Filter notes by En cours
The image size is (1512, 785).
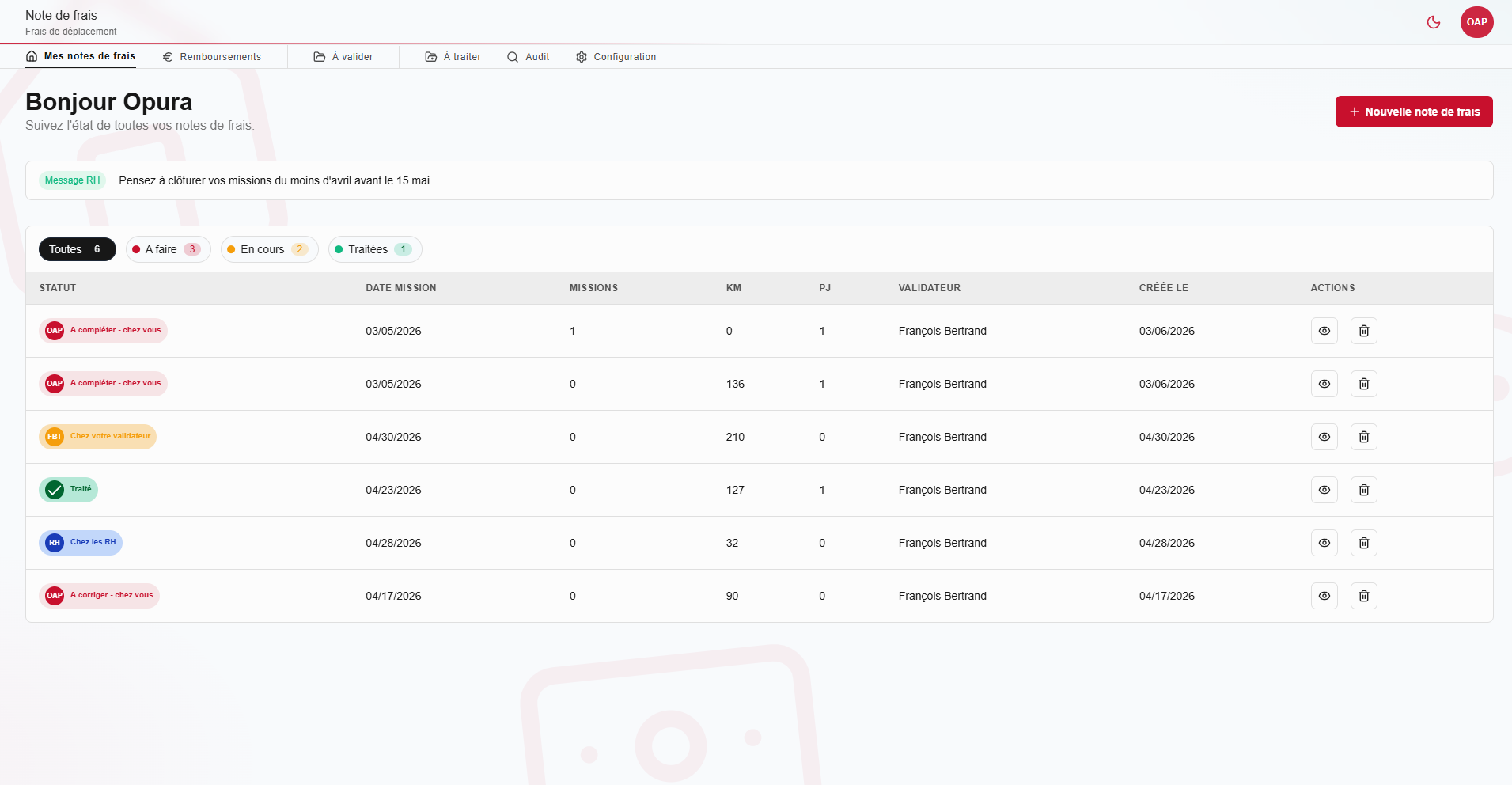tap(270, 249)
